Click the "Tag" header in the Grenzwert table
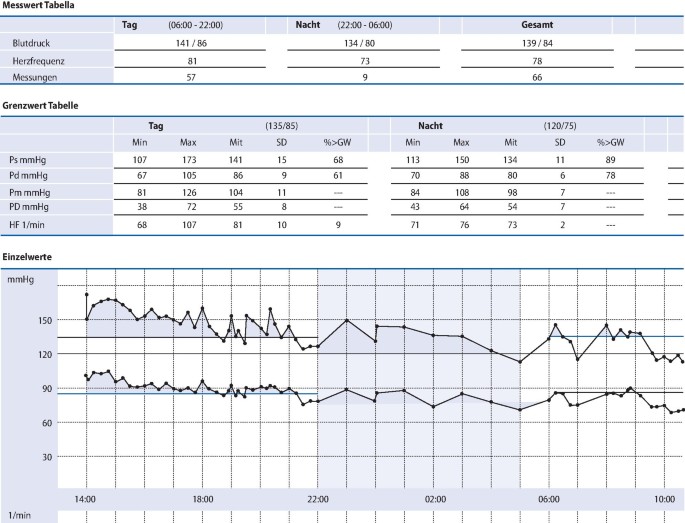The width and height of the screenshot is (685, 523). click(156, 126)
